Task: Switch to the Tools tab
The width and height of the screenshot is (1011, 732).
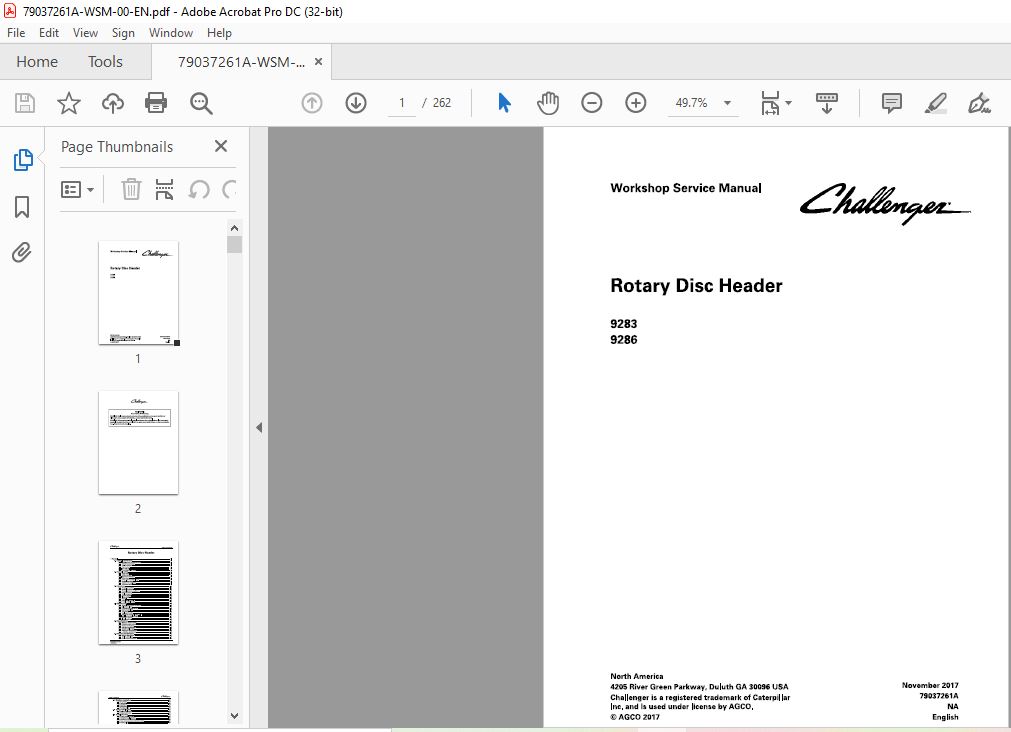Action: click(x=105, y=62)
